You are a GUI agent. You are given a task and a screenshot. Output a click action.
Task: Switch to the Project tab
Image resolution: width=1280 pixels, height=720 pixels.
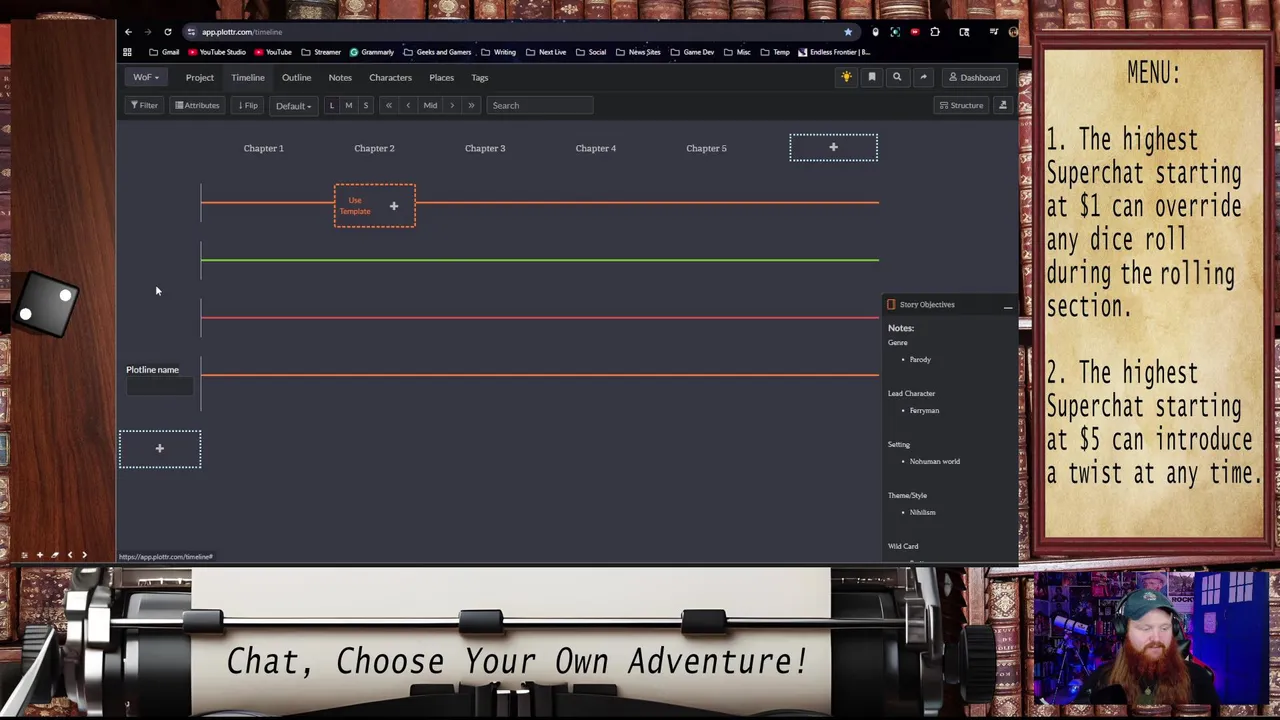point(199,77)
